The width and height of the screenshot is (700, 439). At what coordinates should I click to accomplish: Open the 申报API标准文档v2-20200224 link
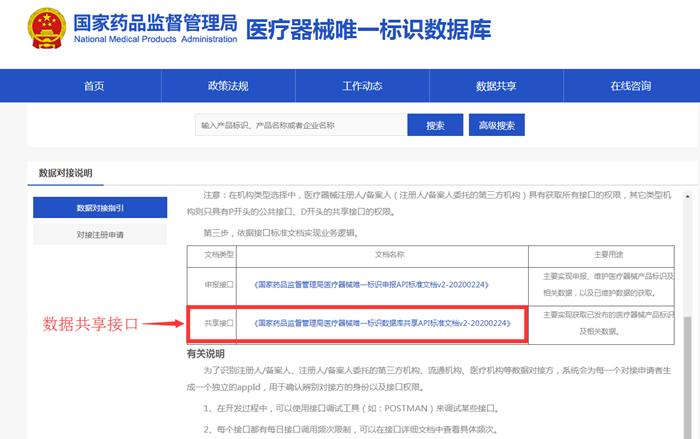371,284
